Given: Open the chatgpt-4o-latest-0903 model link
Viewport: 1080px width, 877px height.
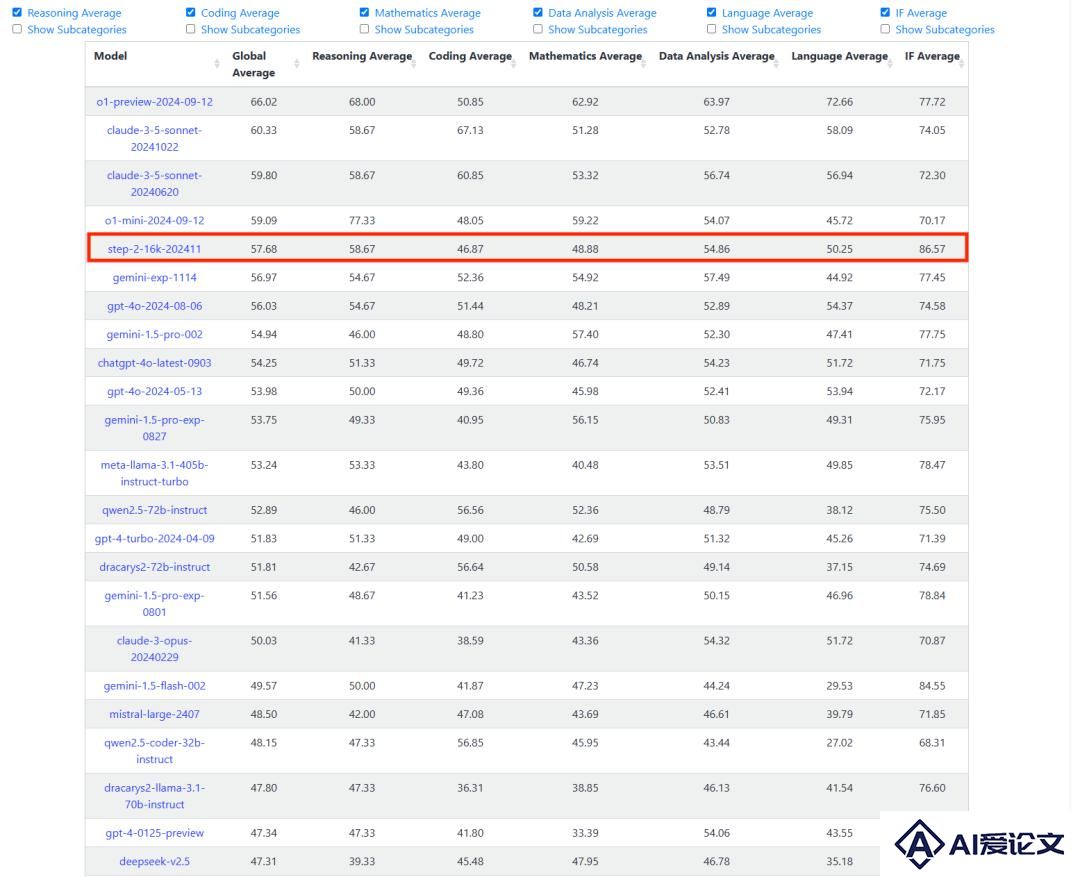Looking at the screenshot, I should tap(154, 363).
